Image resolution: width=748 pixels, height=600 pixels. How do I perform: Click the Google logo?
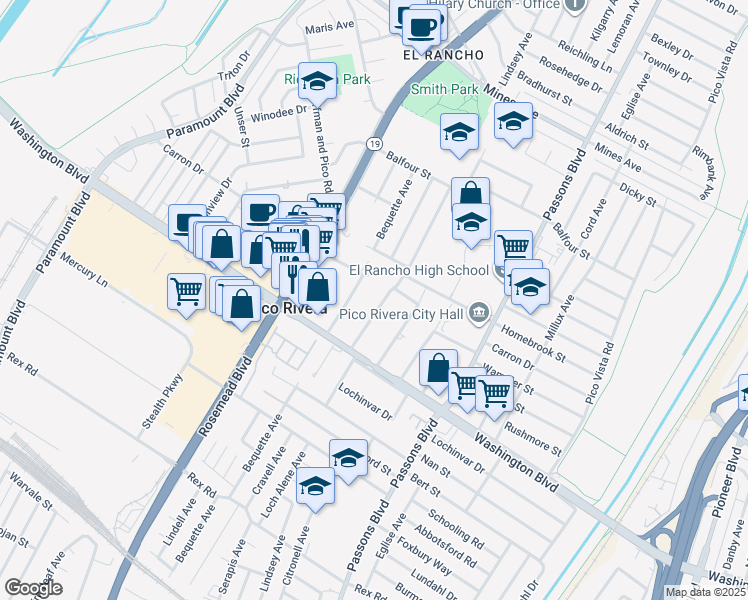click(33, 589)
